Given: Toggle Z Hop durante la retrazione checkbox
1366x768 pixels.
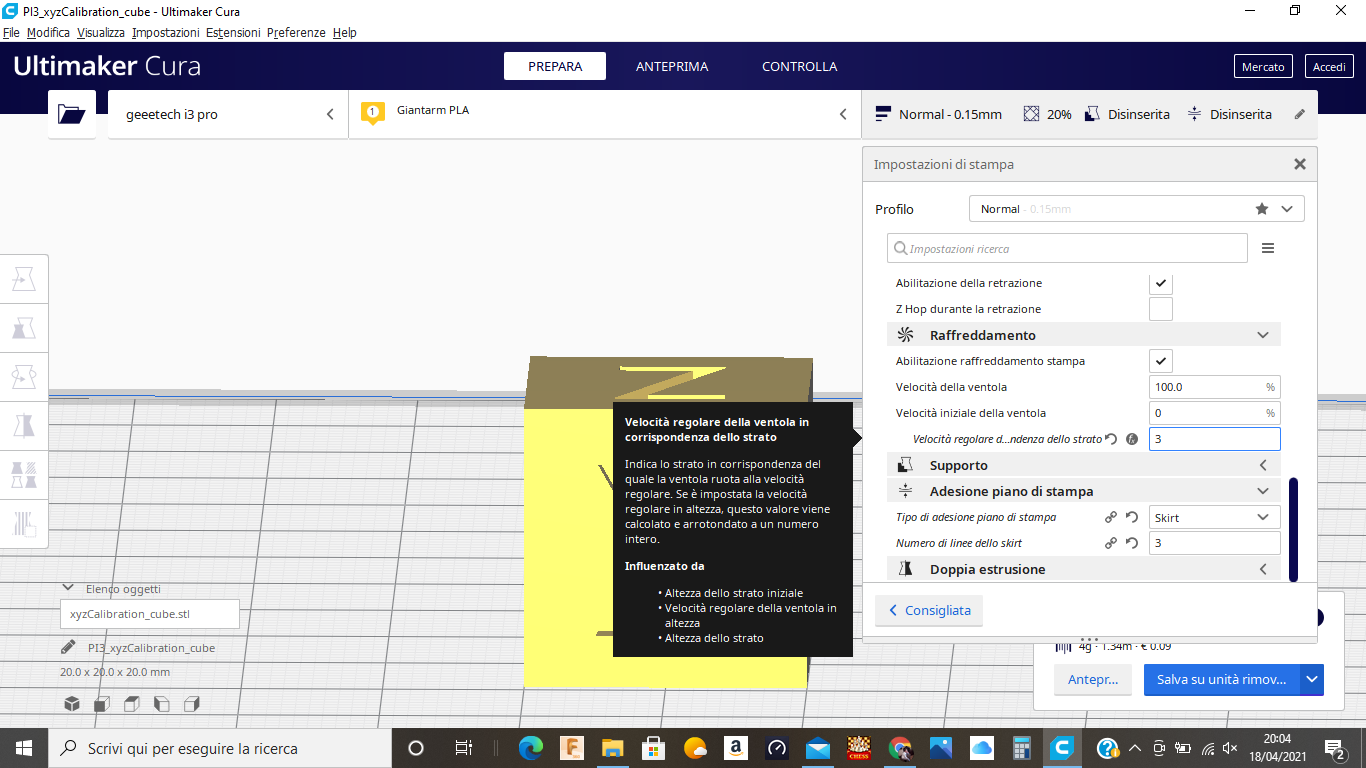Looking at the screenshot, I should click(1161, 309).
